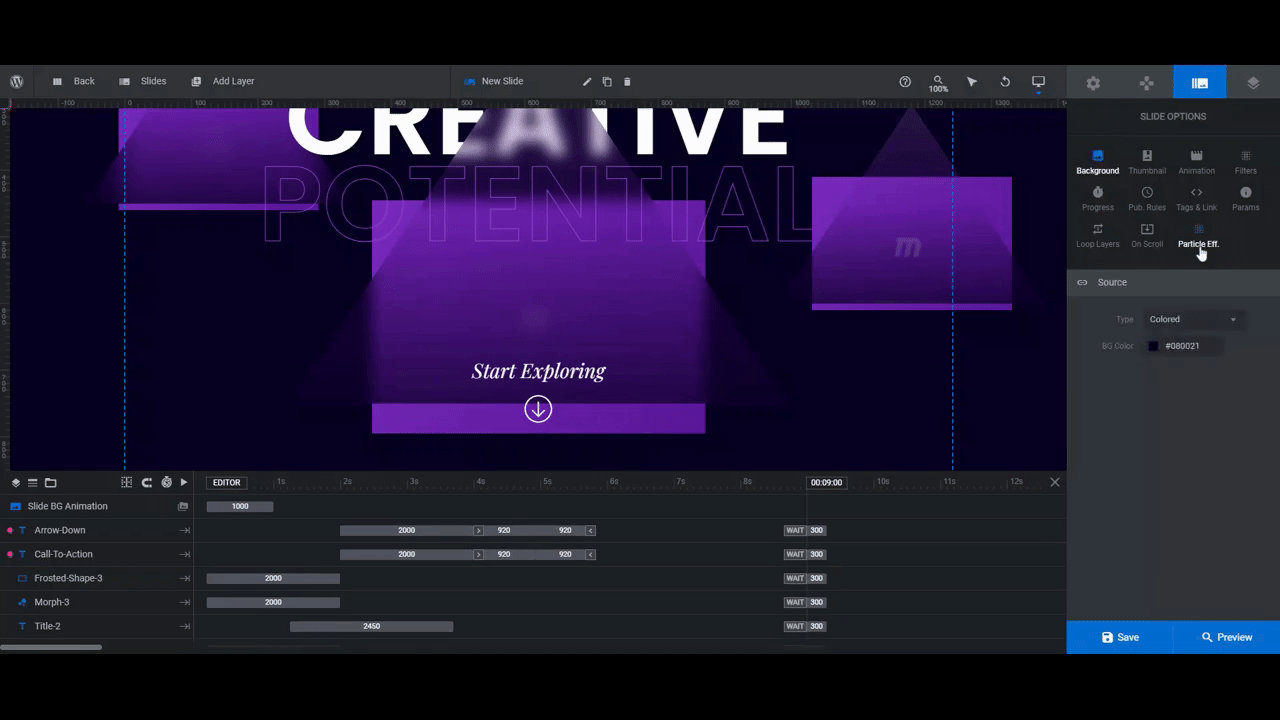Screen dimensions: 1280x720
Task: Click the 00:09:00 timeline marker
Action: [826, 482]
